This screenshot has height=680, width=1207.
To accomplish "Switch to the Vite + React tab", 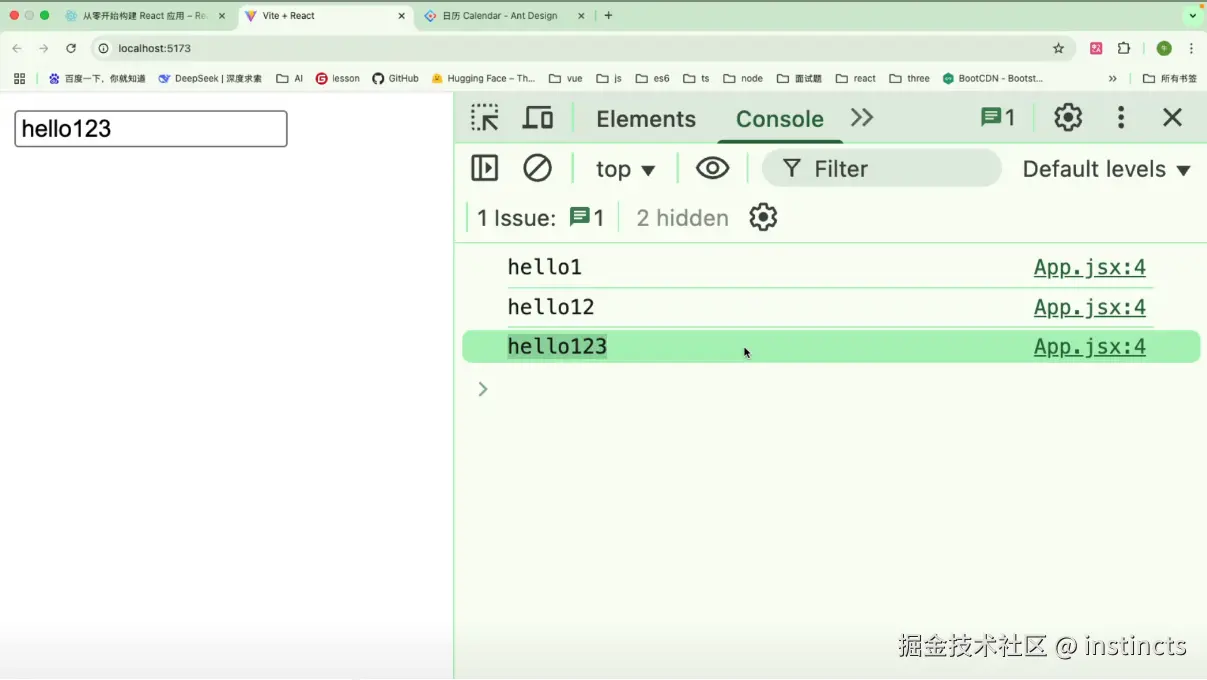I will pyautogui.click(x=326, y=16).
